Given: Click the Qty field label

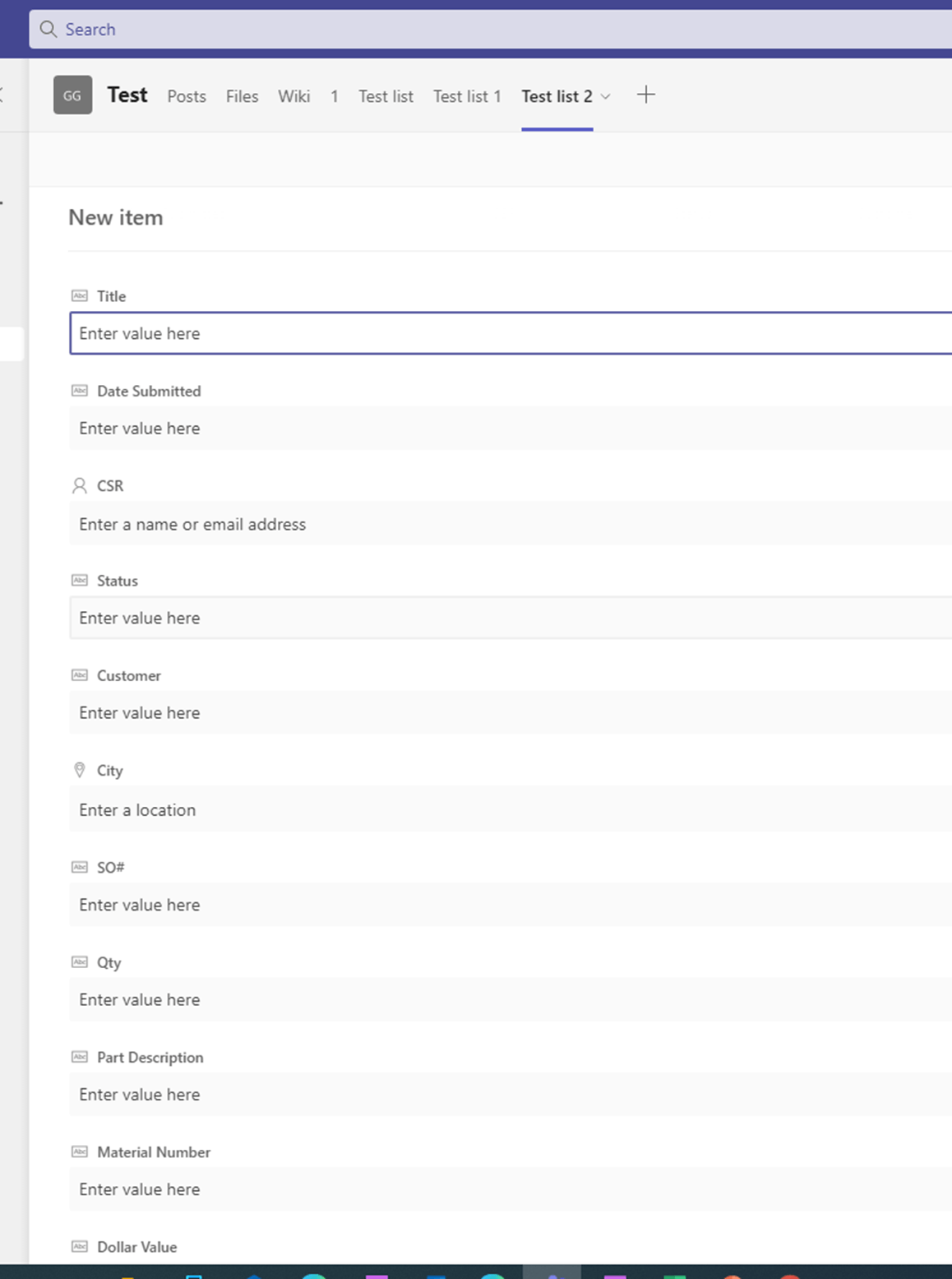Looking at the screenshot, I should [109, 962].
